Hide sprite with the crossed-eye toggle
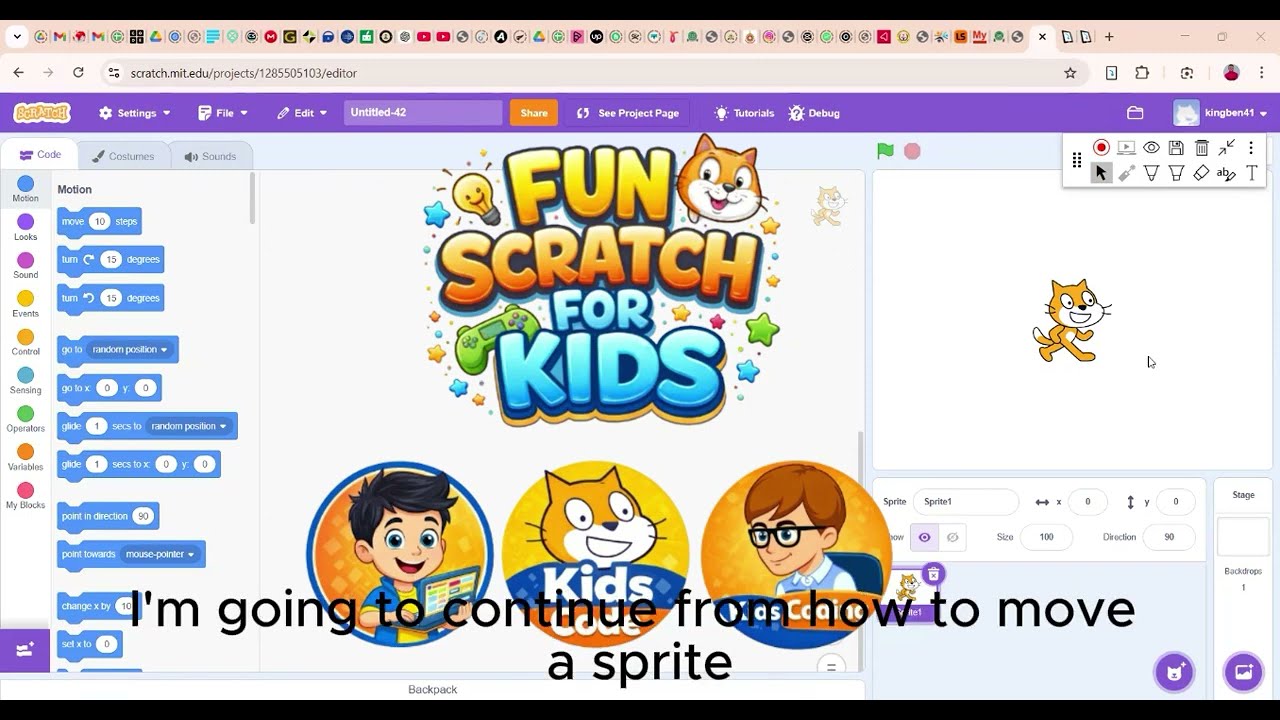 point(952,537)
